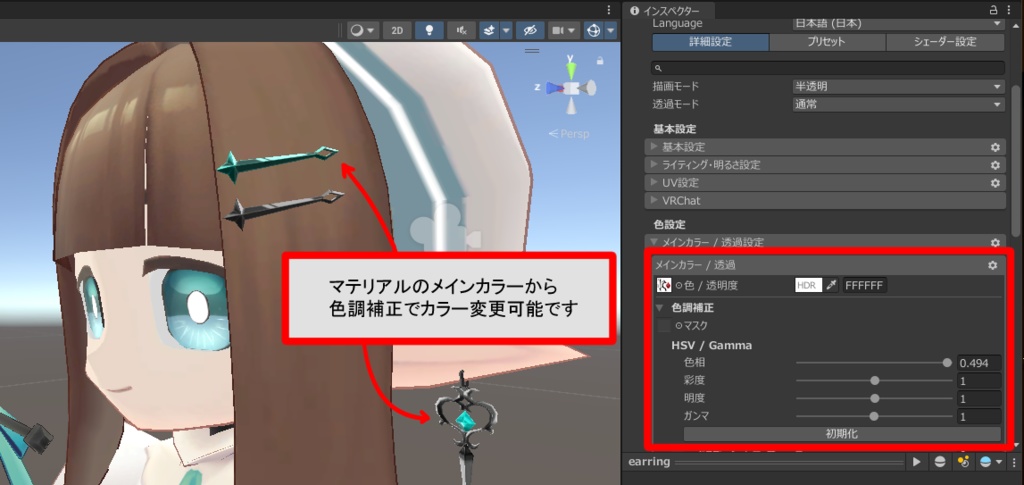Click the 明度 value field
1024x485 pixels.
click(979, 399)
